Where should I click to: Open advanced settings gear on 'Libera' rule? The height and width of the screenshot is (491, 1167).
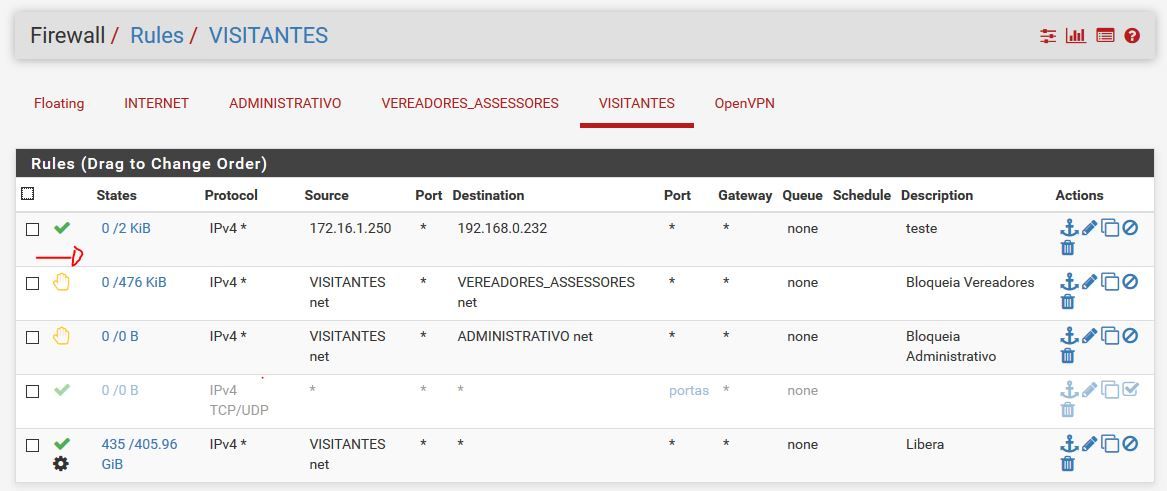point(61,464)
